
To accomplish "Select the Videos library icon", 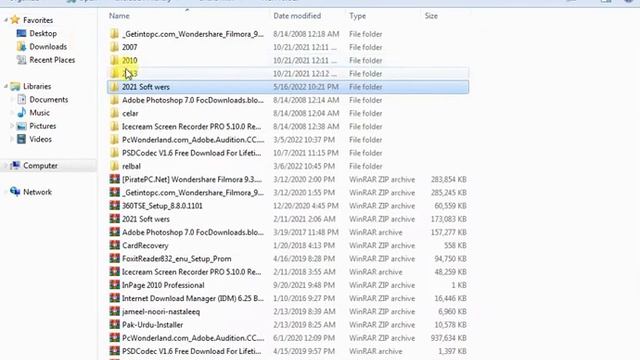I will click(21, 139).
